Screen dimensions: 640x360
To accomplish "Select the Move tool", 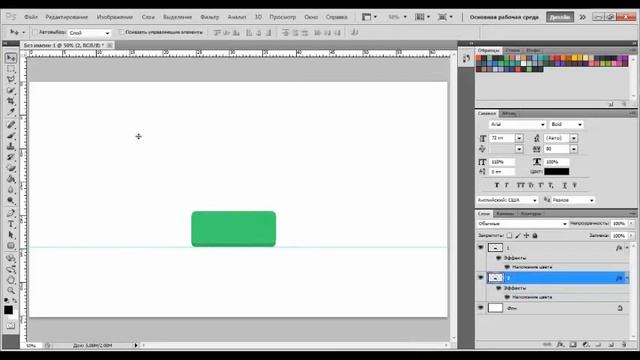I will (11, 58).
